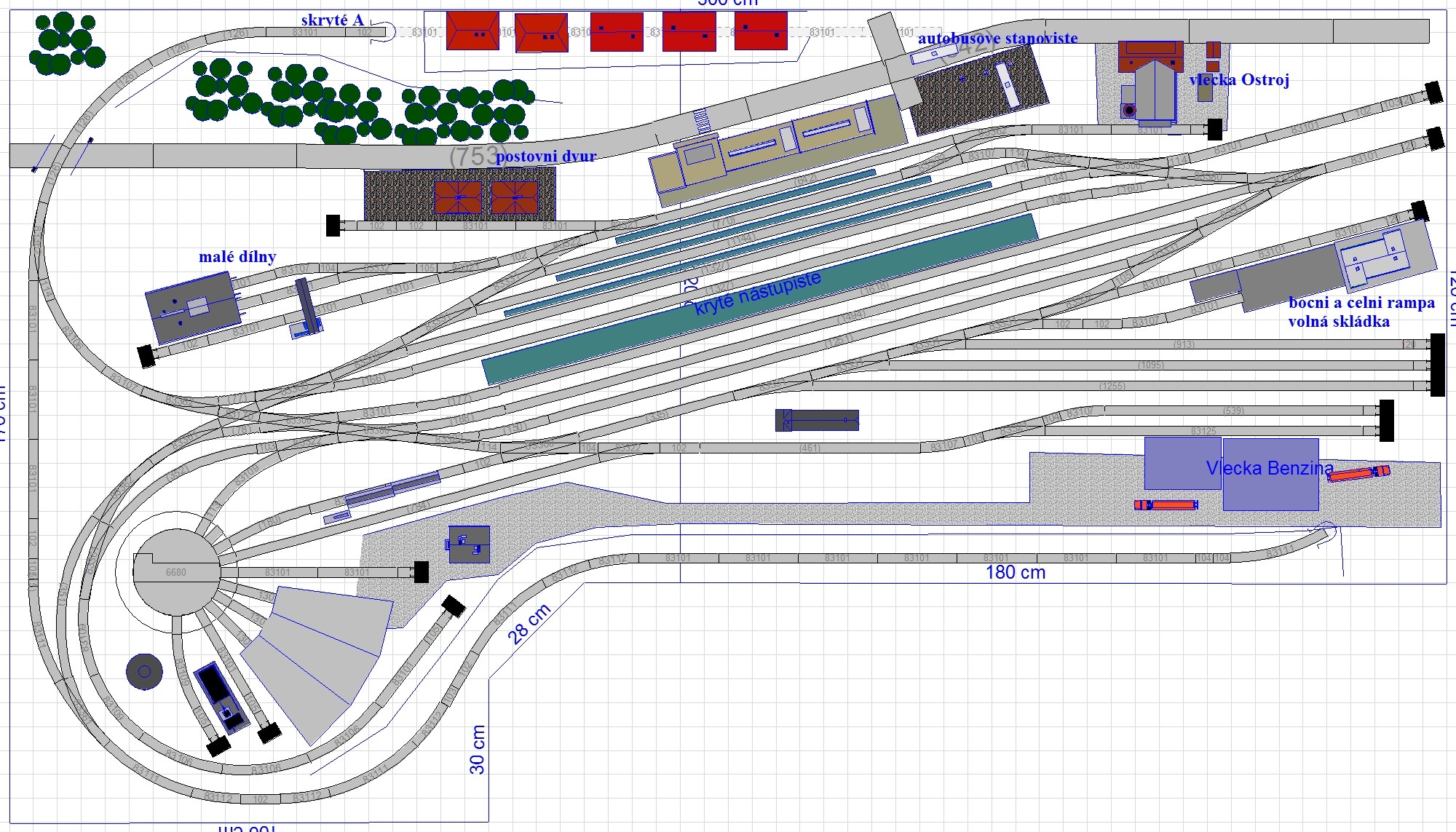Select the lower orange tanker truck

(x=1166, y=504)
